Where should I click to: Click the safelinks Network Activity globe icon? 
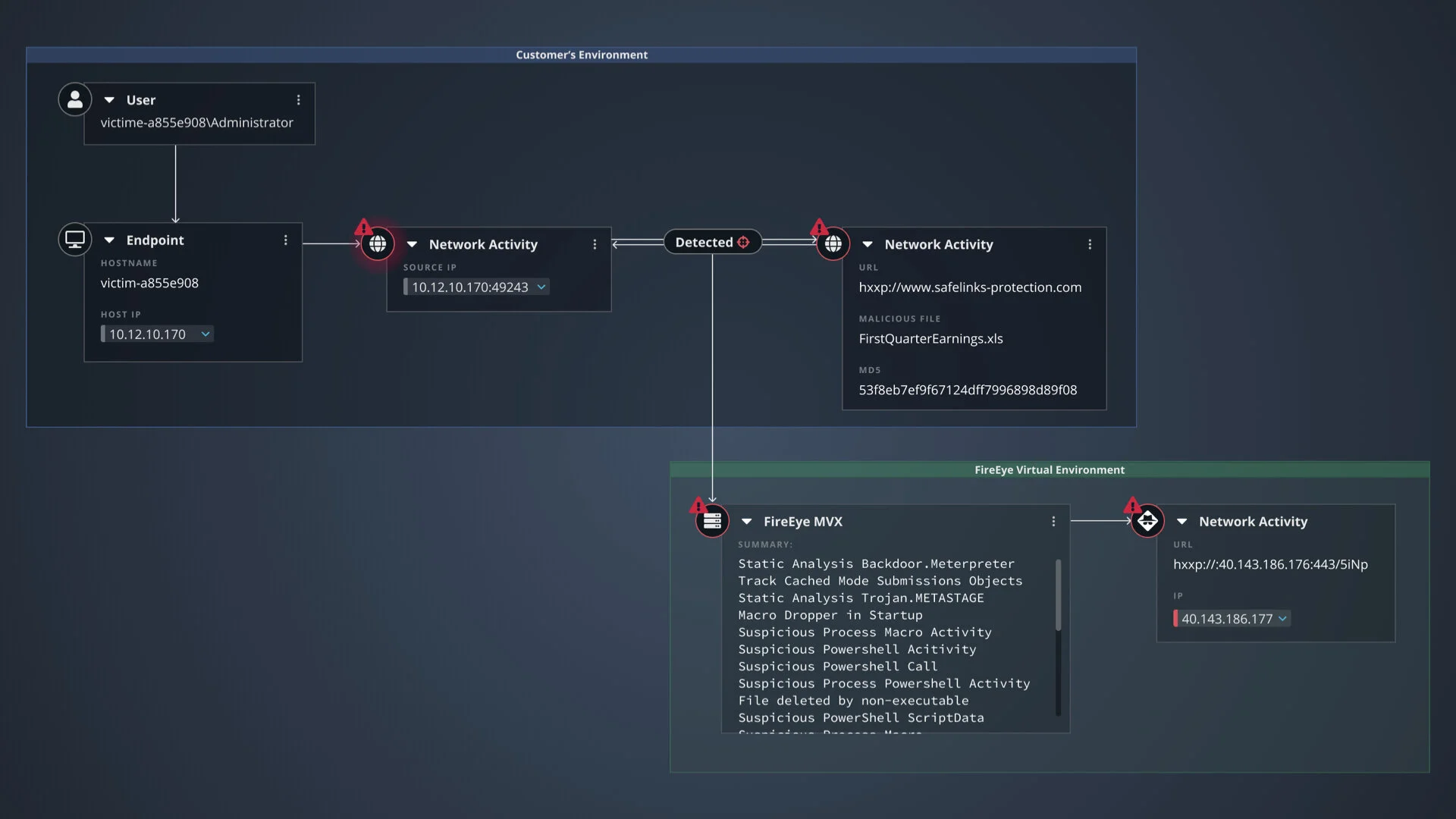[x=833, y=244]
